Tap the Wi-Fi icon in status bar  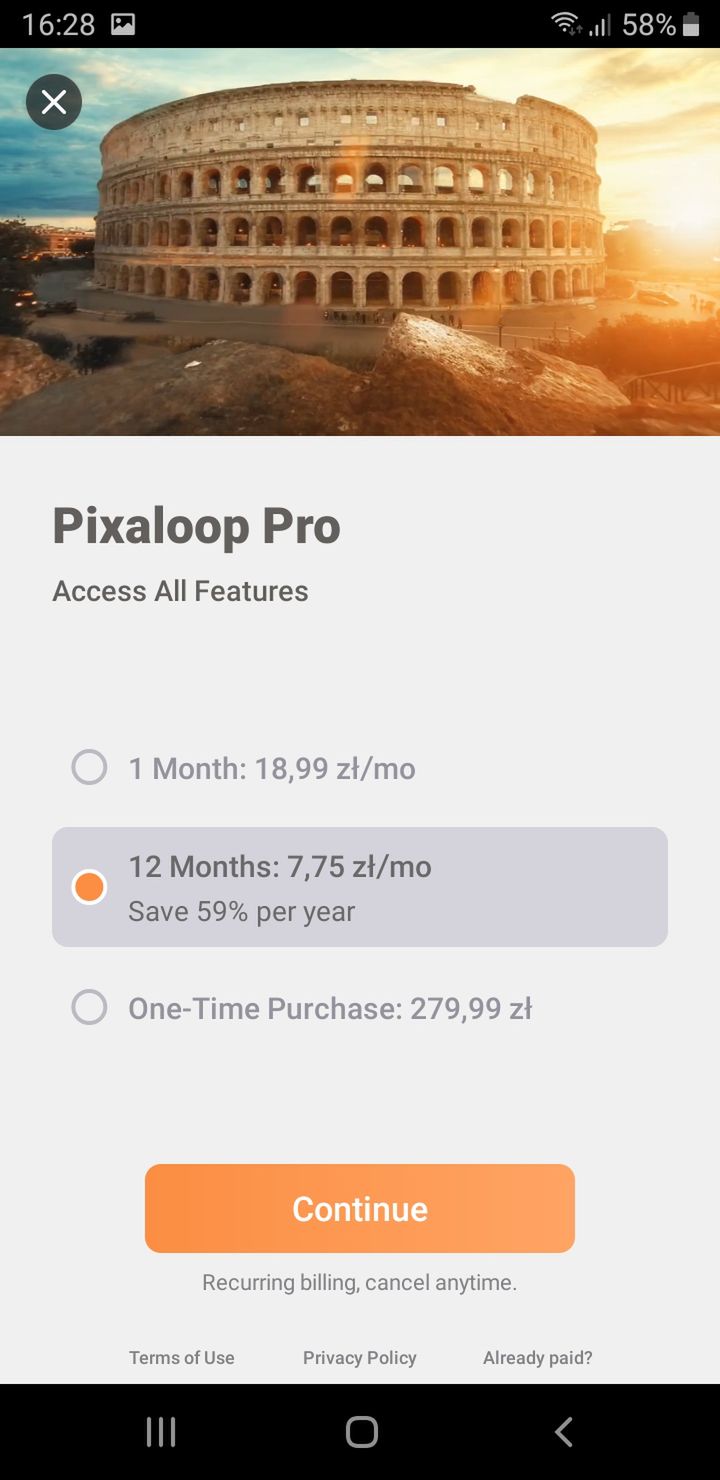click(x=566, y=24)
